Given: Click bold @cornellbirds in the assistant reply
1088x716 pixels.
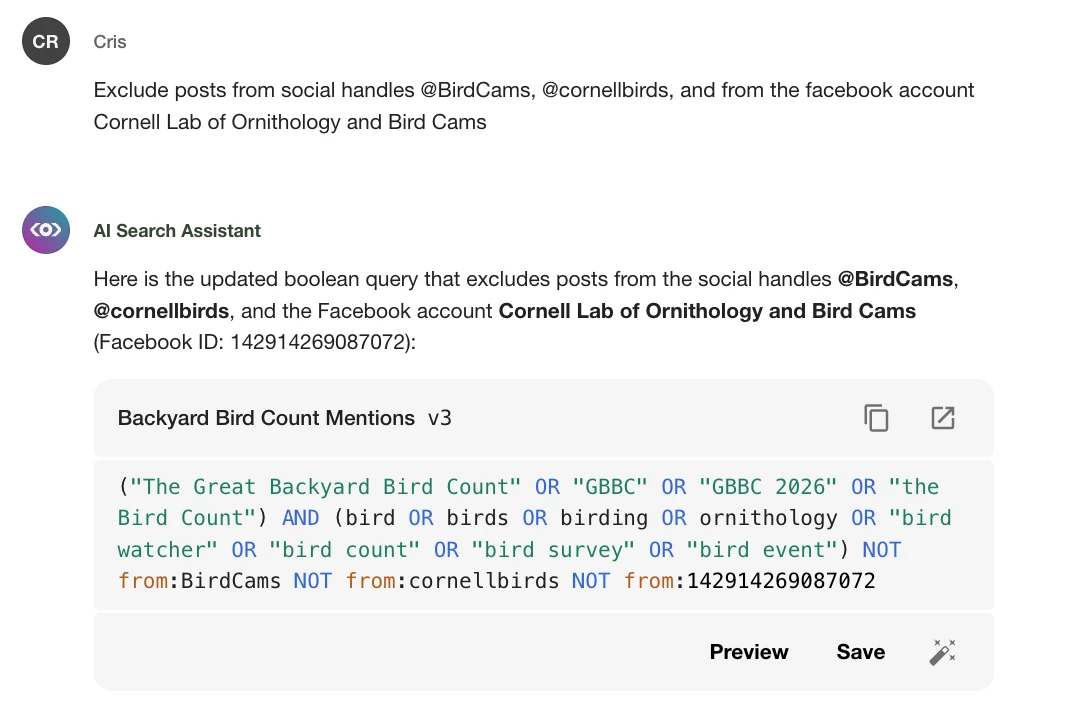Looking at the screenshot, I should click(x=161, y=311).
